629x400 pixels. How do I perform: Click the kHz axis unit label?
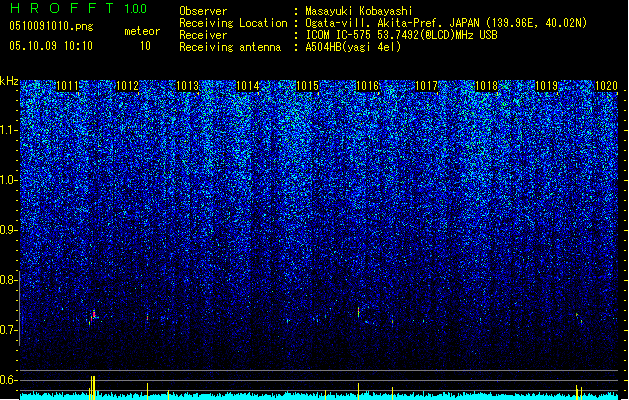click(9, 81)
